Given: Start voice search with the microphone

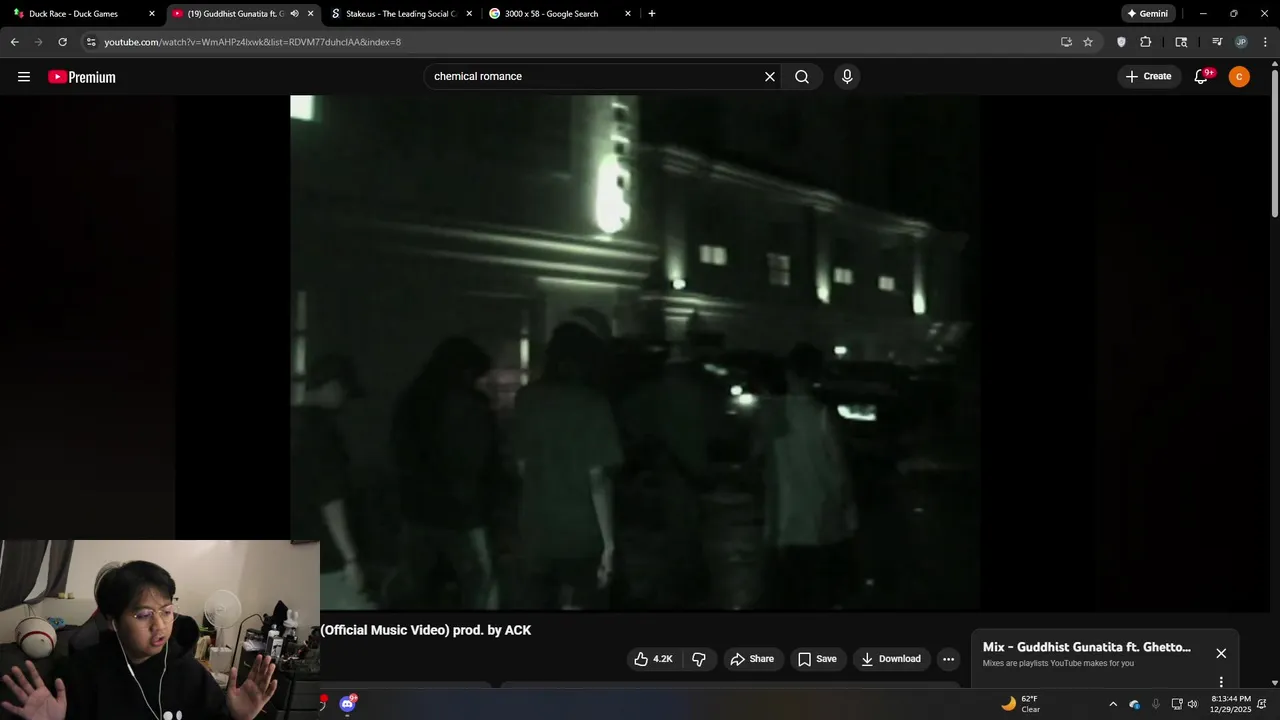Looking at the screenshot, I should point(847,77).
